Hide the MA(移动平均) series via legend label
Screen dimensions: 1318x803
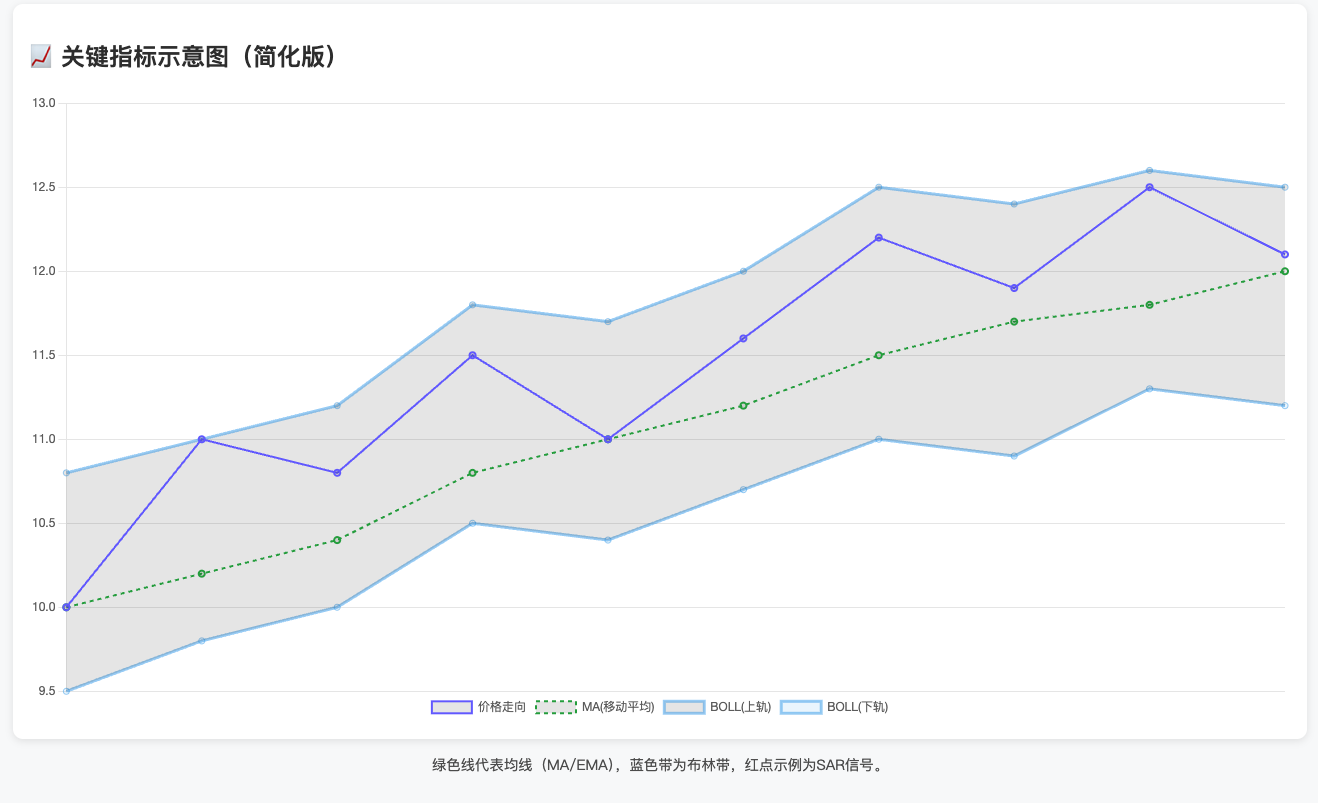click(617, 707)
